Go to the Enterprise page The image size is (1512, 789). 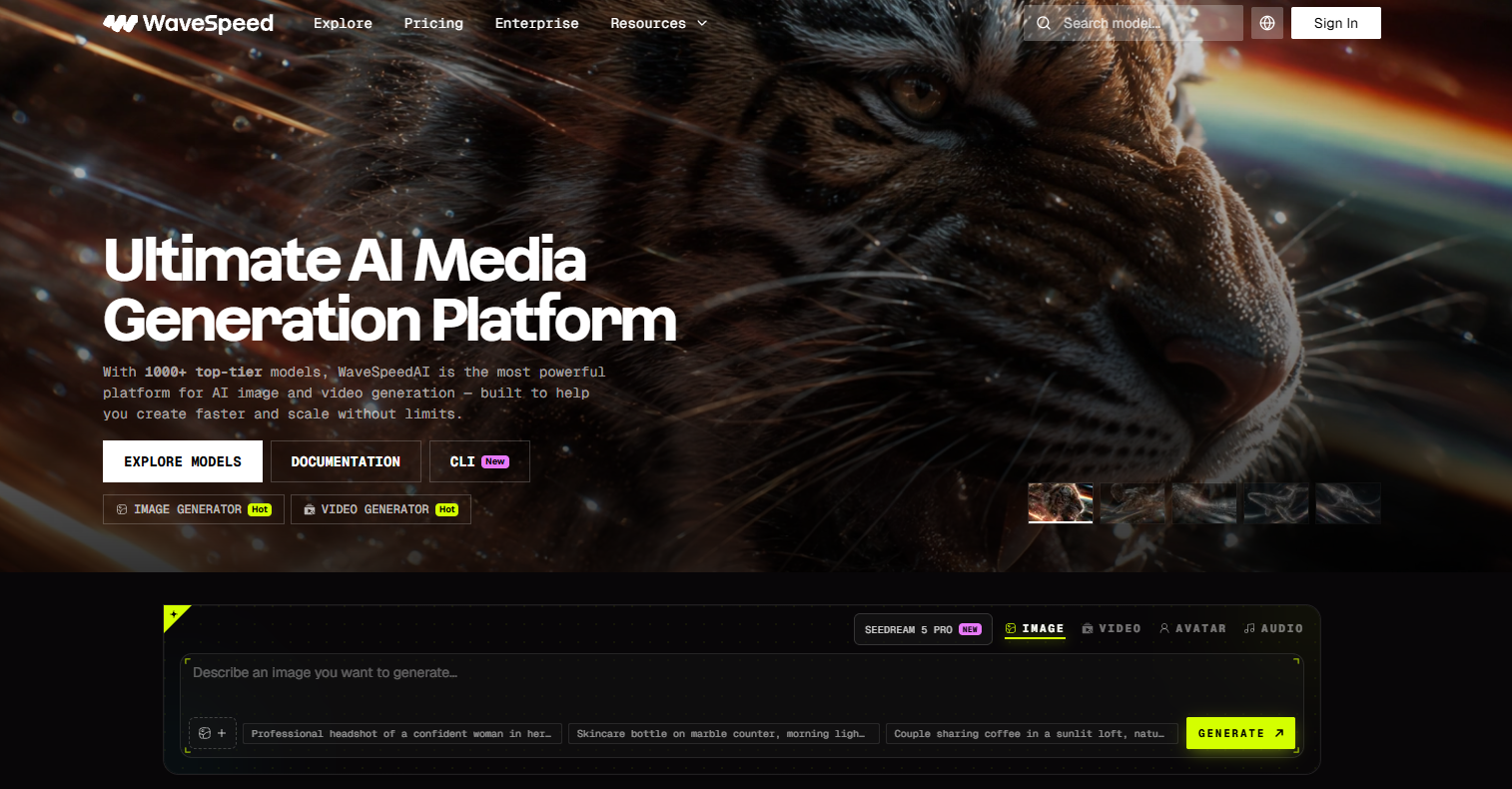coord(536,23)
